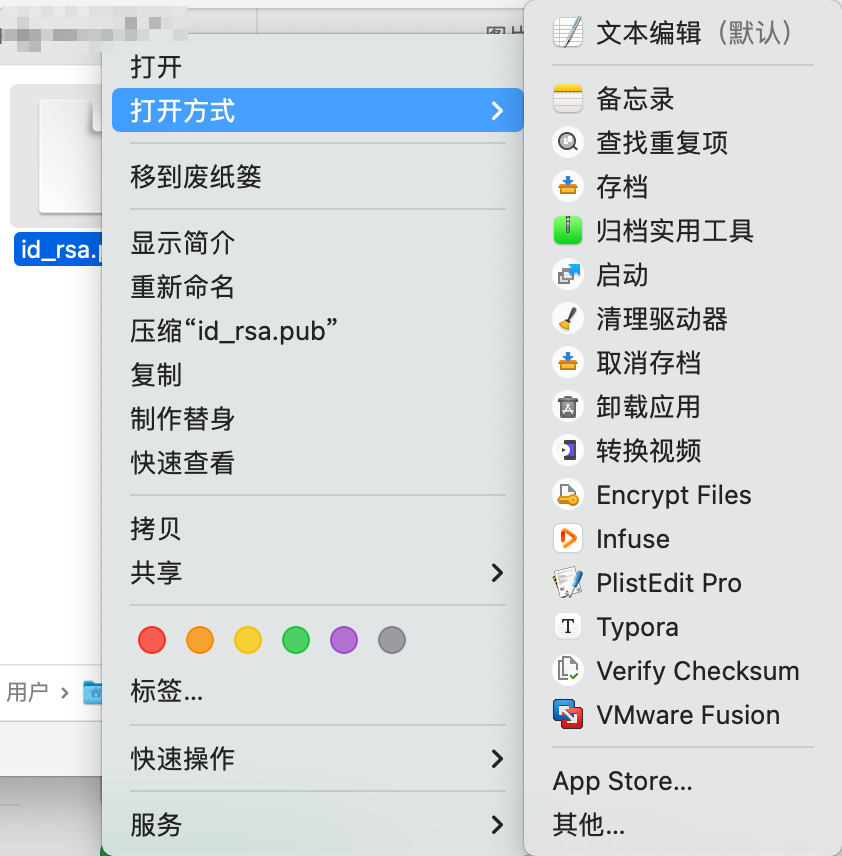Screen dimensions: 842x856
Task: Expand the 共享 submenu chevron
Action: [497, 573]
